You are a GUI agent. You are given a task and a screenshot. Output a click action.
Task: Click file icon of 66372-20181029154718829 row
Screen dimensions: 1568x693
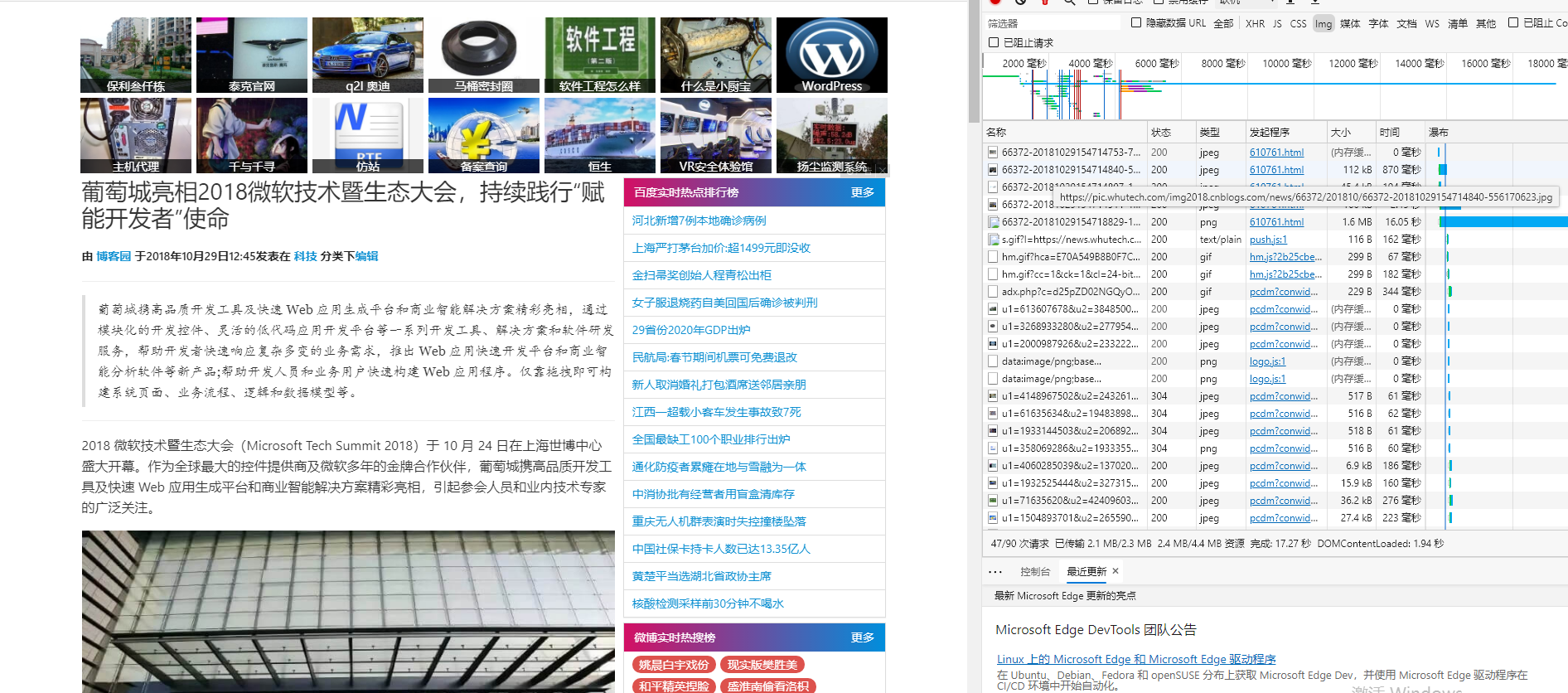pos(993,222)
